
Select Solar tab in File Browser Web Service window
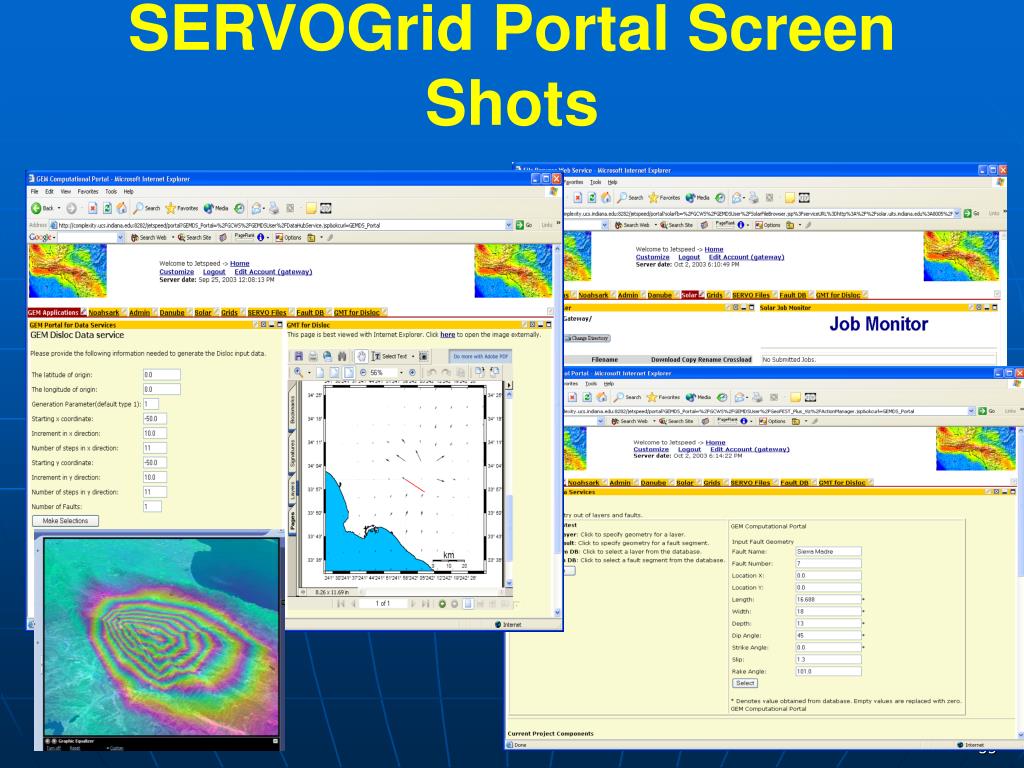(x=689, y=295)
